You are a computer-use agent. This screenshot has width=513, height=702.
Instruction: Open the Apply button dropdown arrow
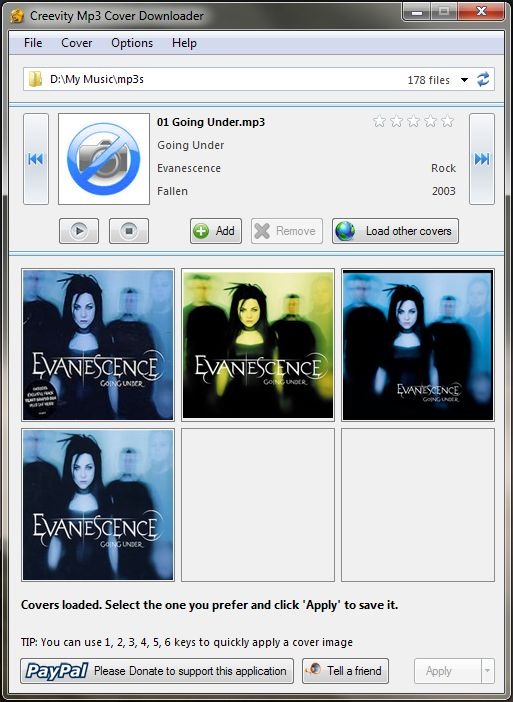[488, 671]
